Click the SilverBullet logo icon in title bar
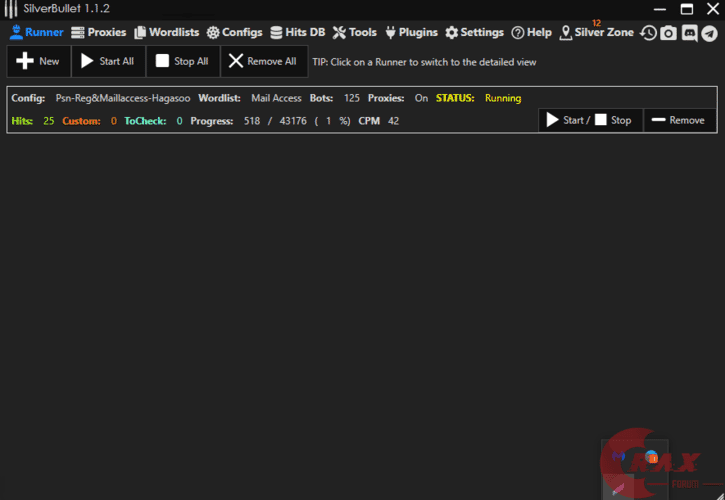725x500 pixels. [11, 9]
